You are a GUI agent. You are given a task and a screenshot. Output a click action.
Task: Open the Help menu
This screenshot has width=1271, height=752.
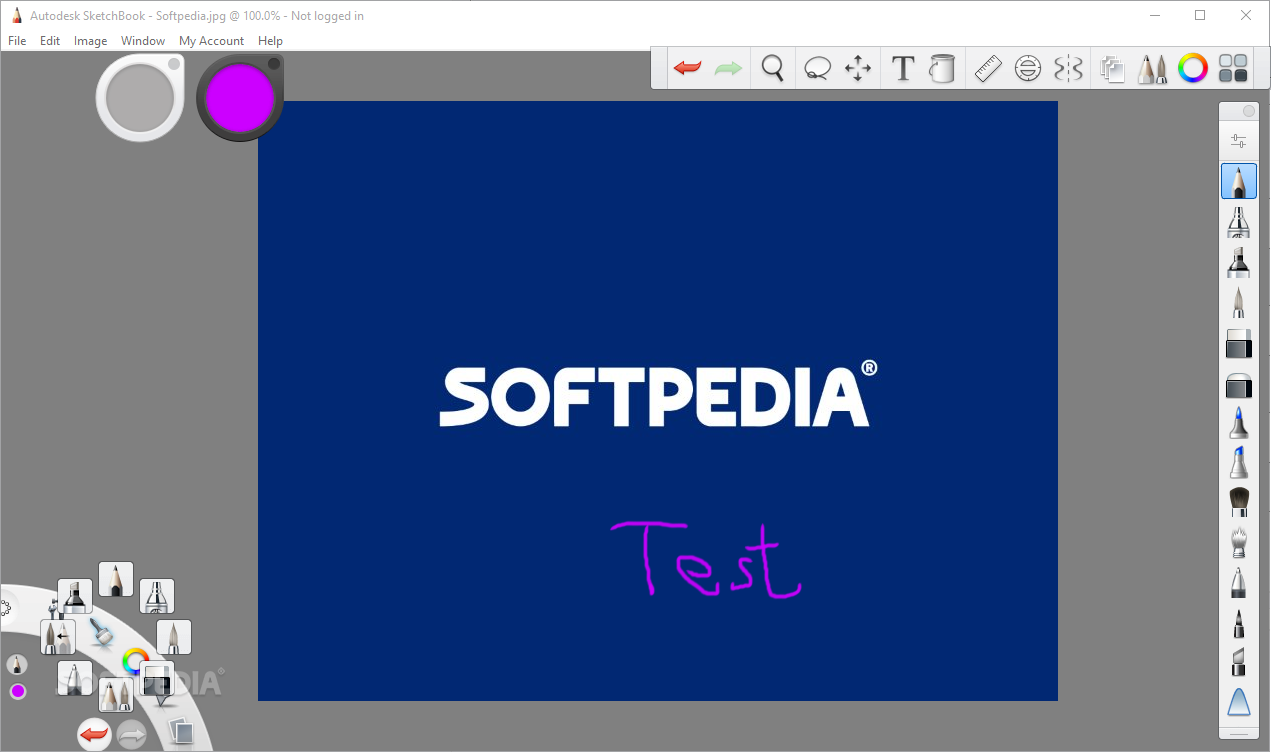click(270, 41)
